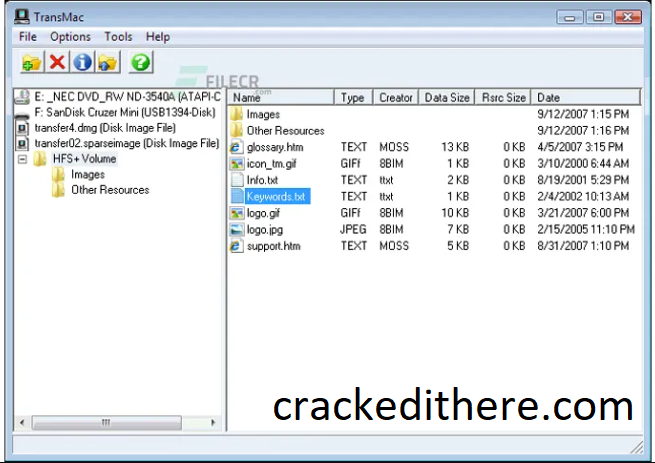The width and height of the screenshot is (655, 463).
Task: Click the logo.gif image file icon
Action: [x=236, y=213]
